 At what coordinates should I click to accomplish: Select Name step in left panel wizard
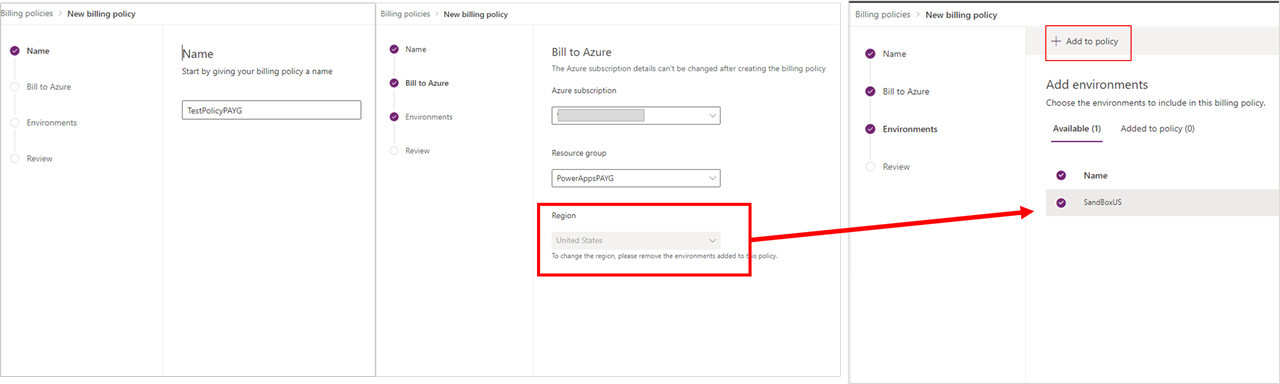(x=38, y=50)
